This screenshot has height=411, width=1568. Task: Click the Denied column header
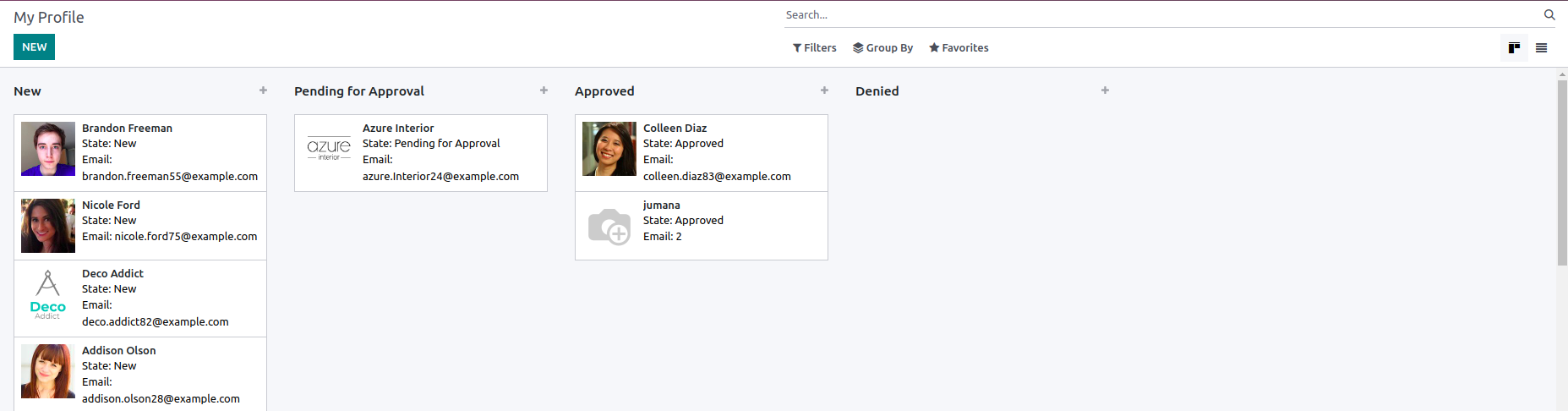[x=877, y=91]
